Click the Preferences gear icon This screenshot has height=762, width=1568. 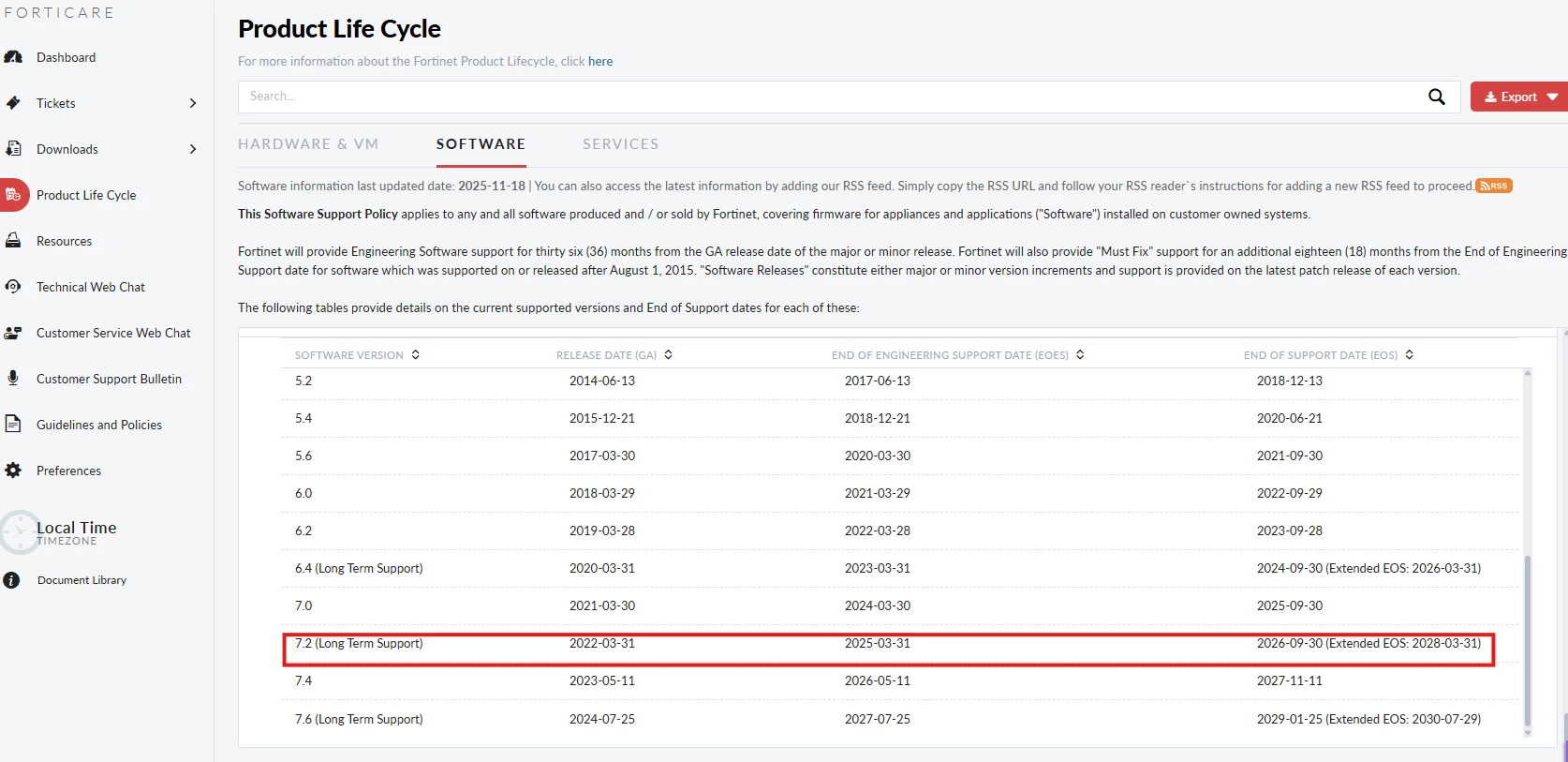[13, 471]
